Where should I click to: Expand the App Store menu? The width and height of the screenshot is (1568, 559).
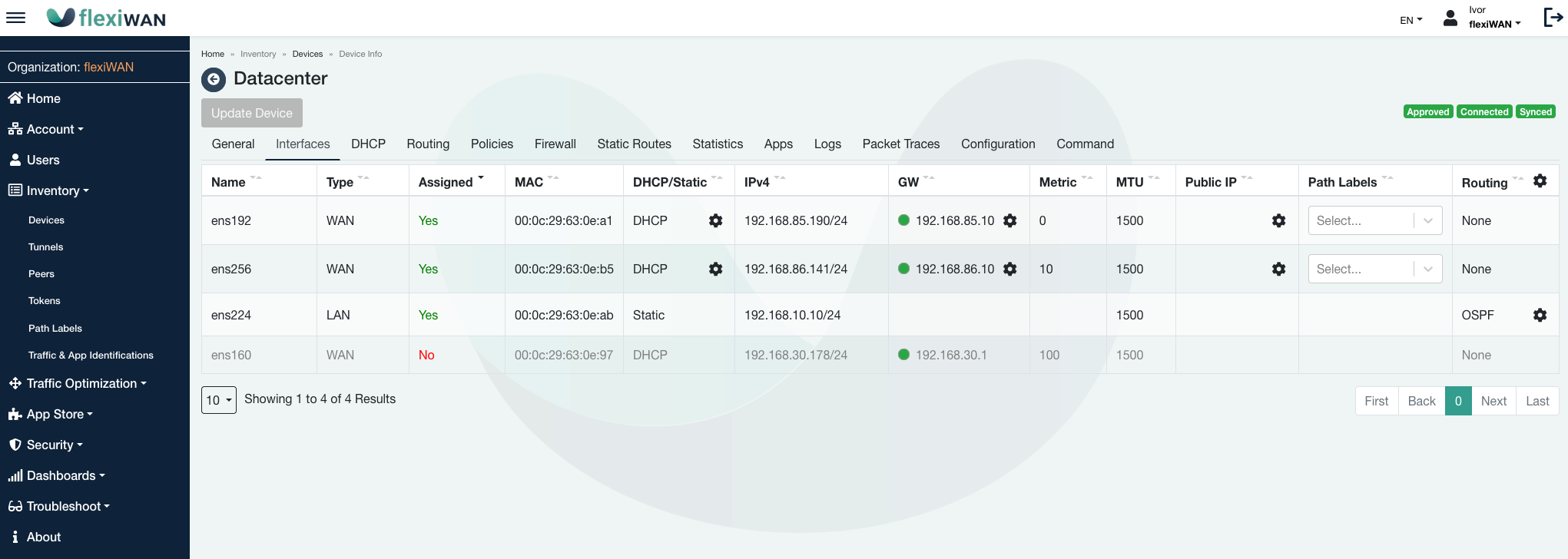[59, 414]
